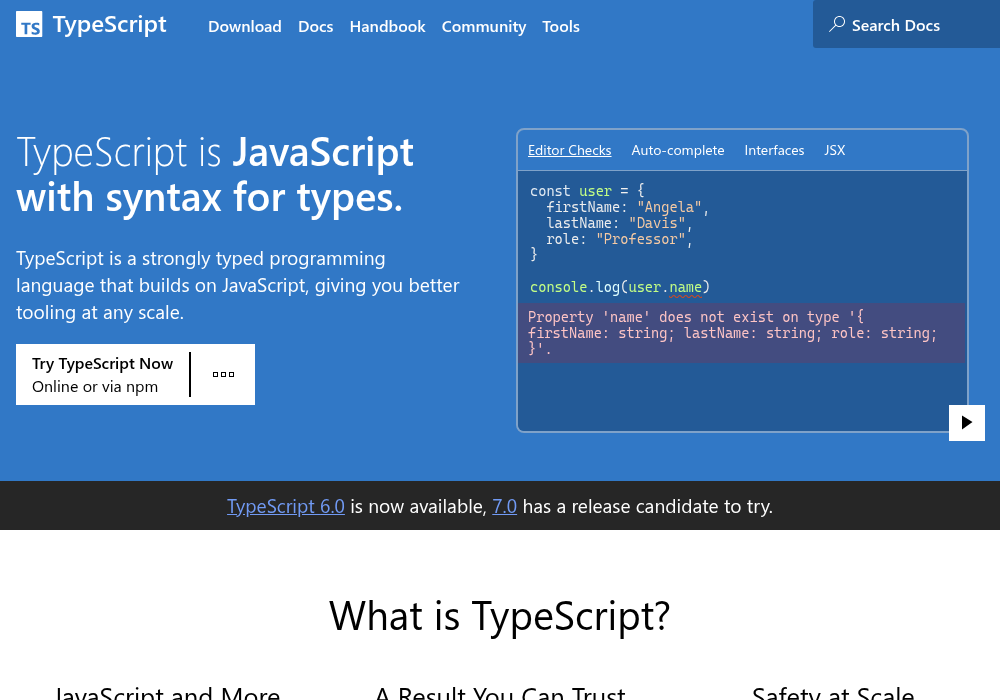Select Tools in the top navigation
The image size is (1000, 700).
point(561,27)
